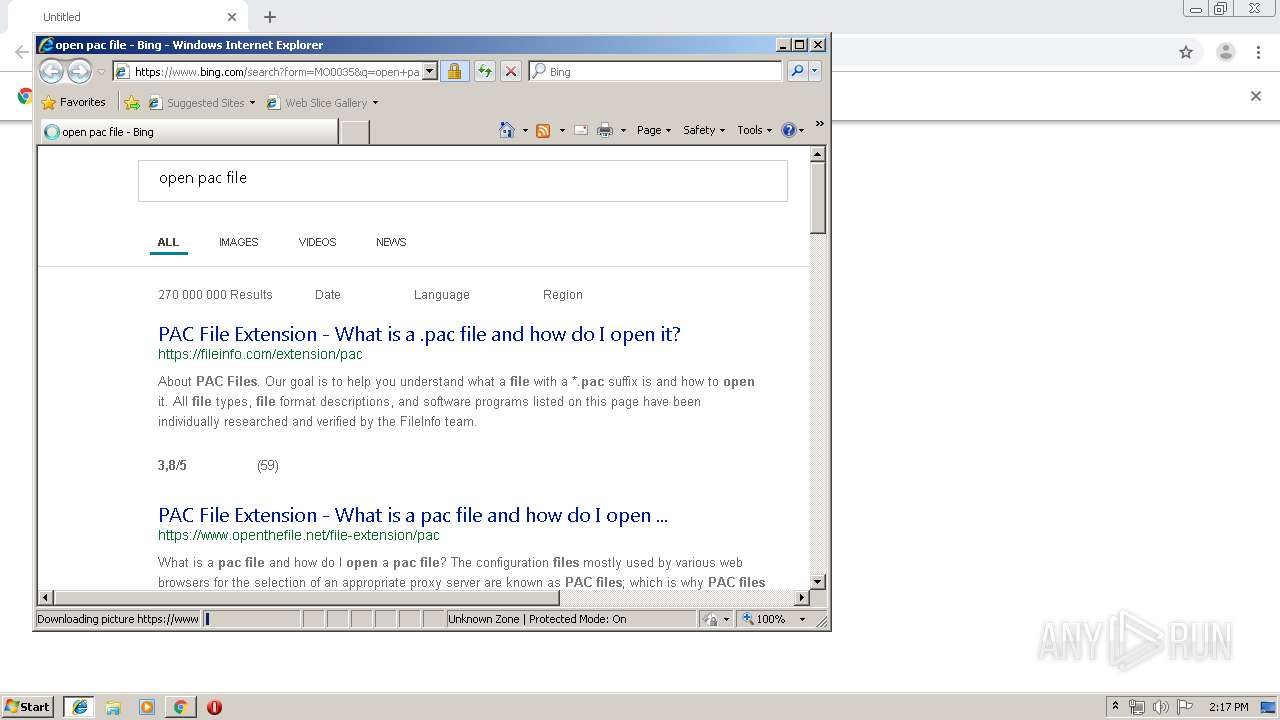Open the Language filter

441,295
